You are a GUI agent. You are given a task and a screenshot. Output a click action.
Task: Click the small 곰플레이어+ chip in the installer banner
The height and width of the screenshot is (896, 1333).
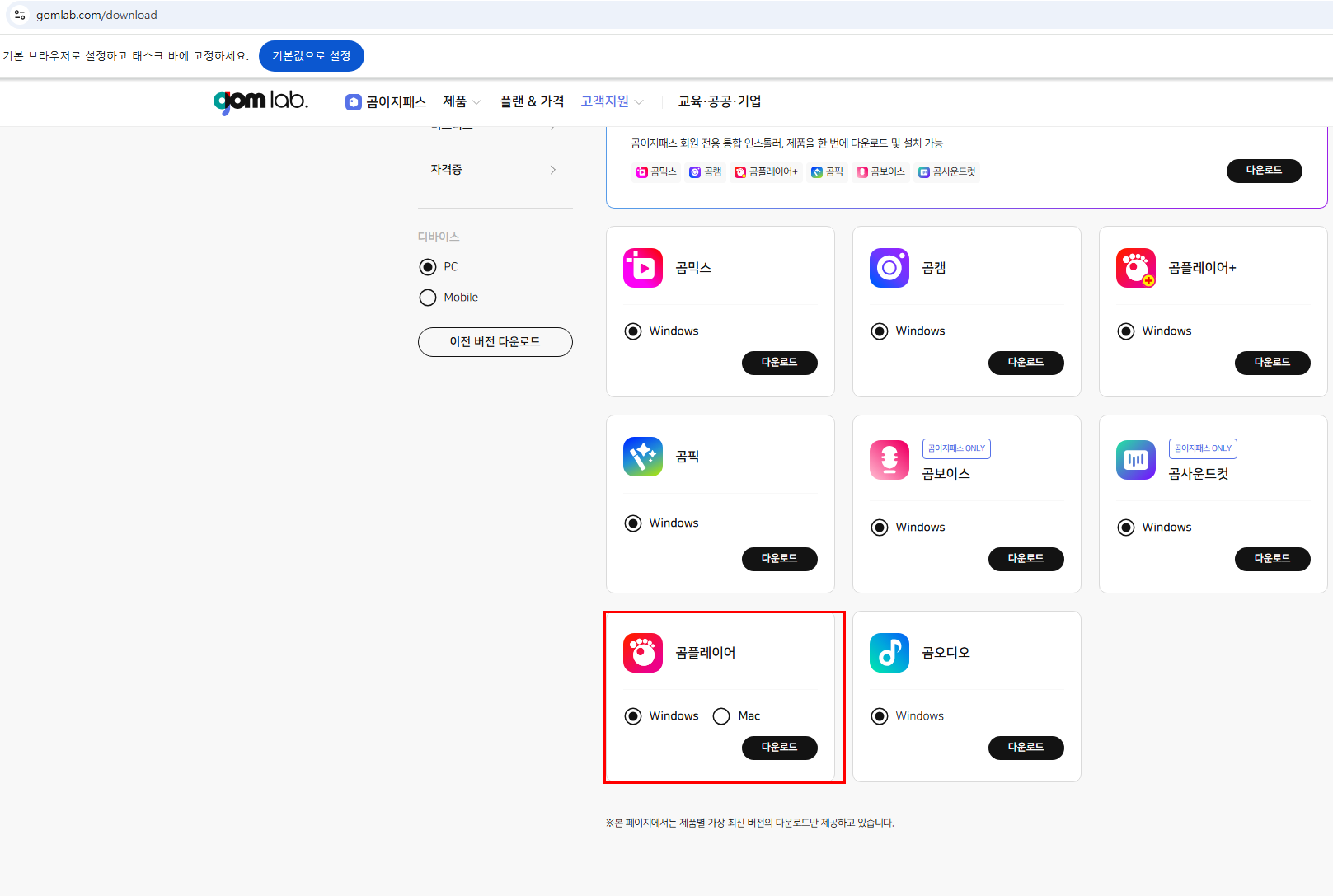pyautogui.click(x=767, y=171)
